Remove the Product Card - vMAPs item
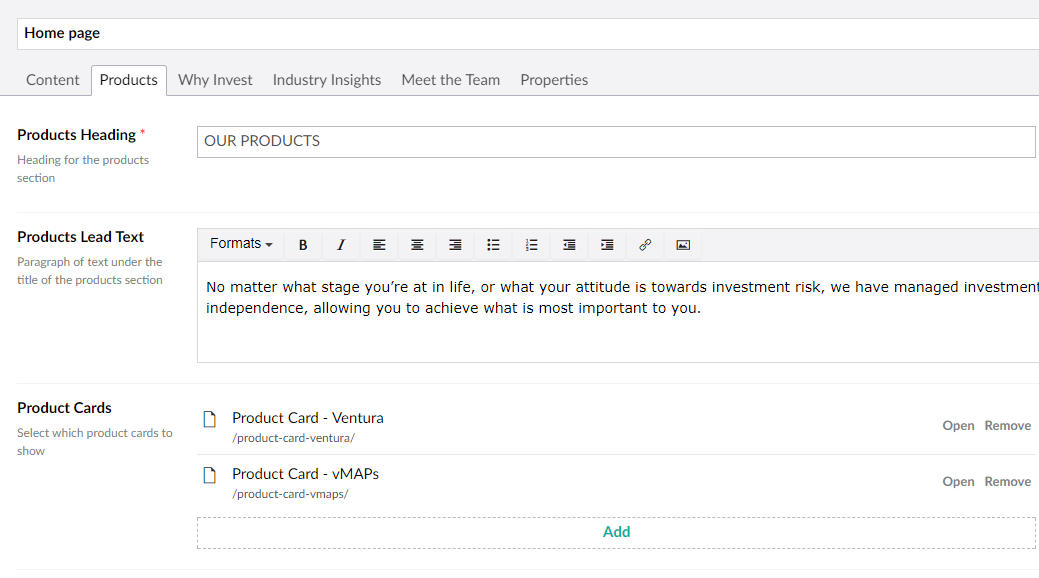 (x=1007, y=482)
